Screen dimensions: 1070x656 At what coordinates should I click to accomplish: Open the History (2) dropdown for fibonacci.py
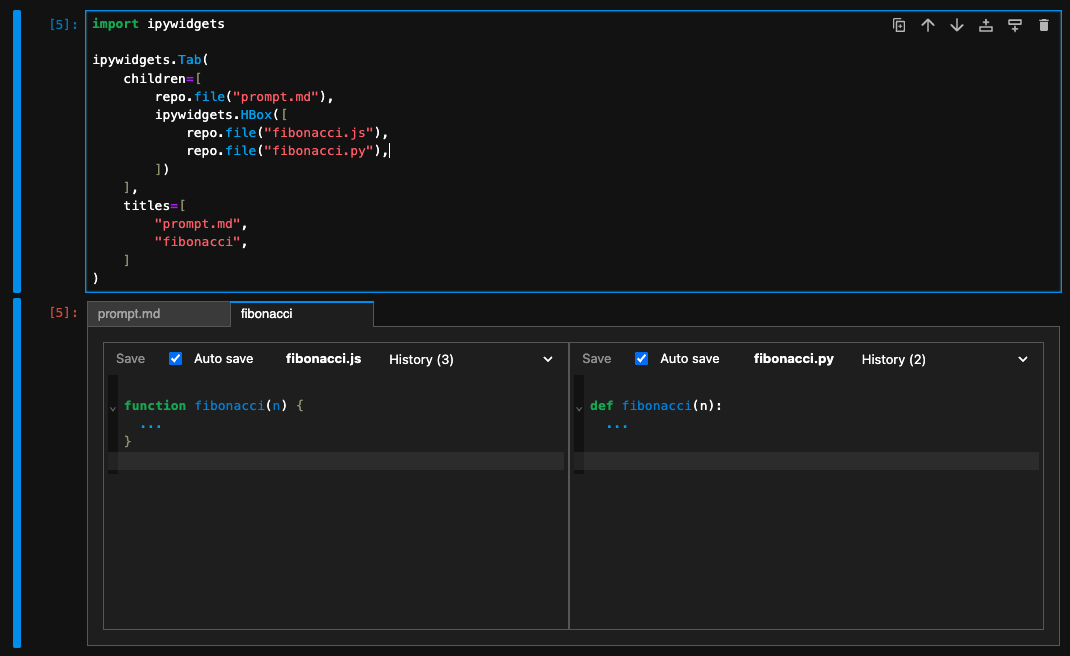944,359
